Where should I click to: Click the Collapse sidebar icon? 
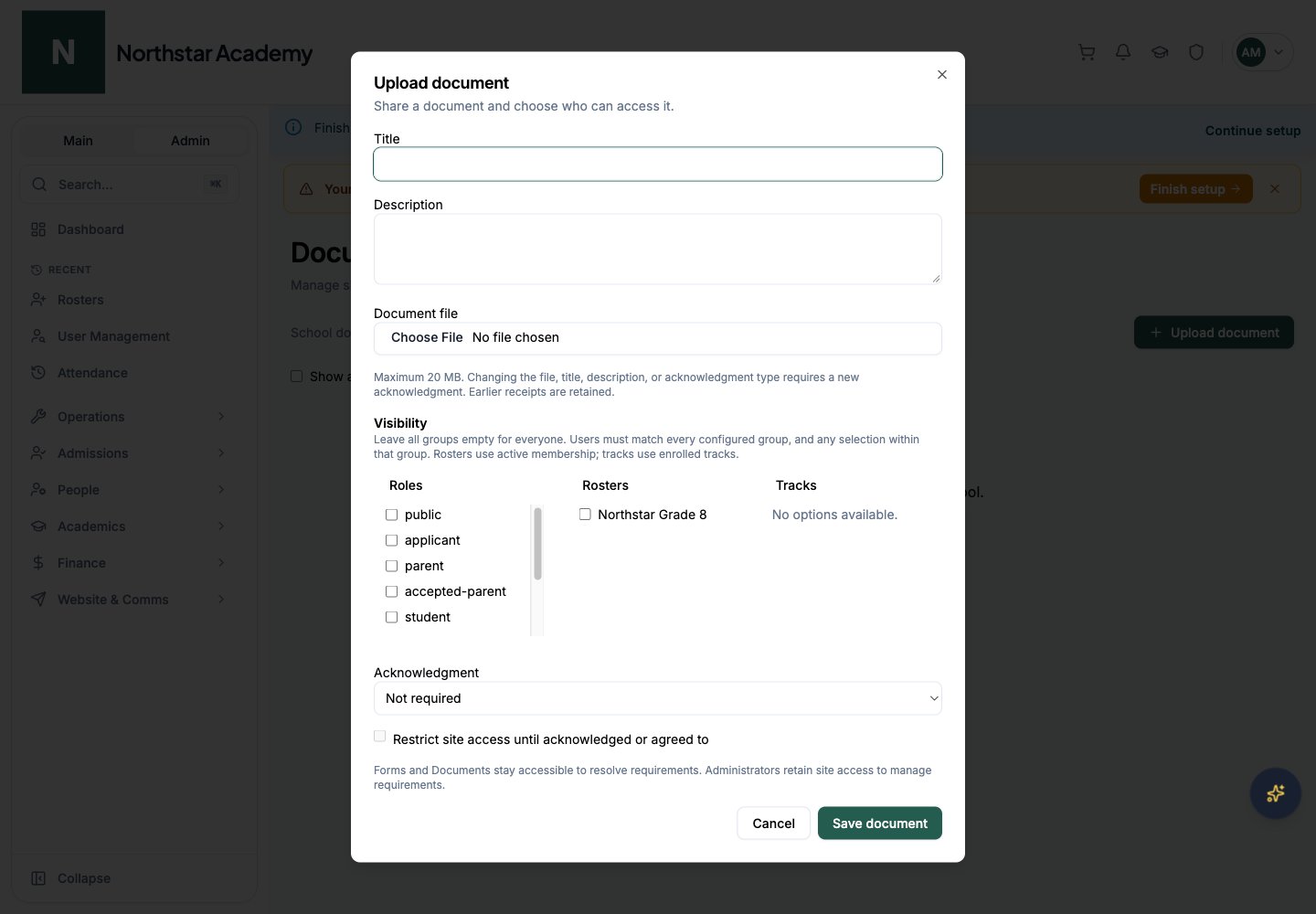(38, 878)
